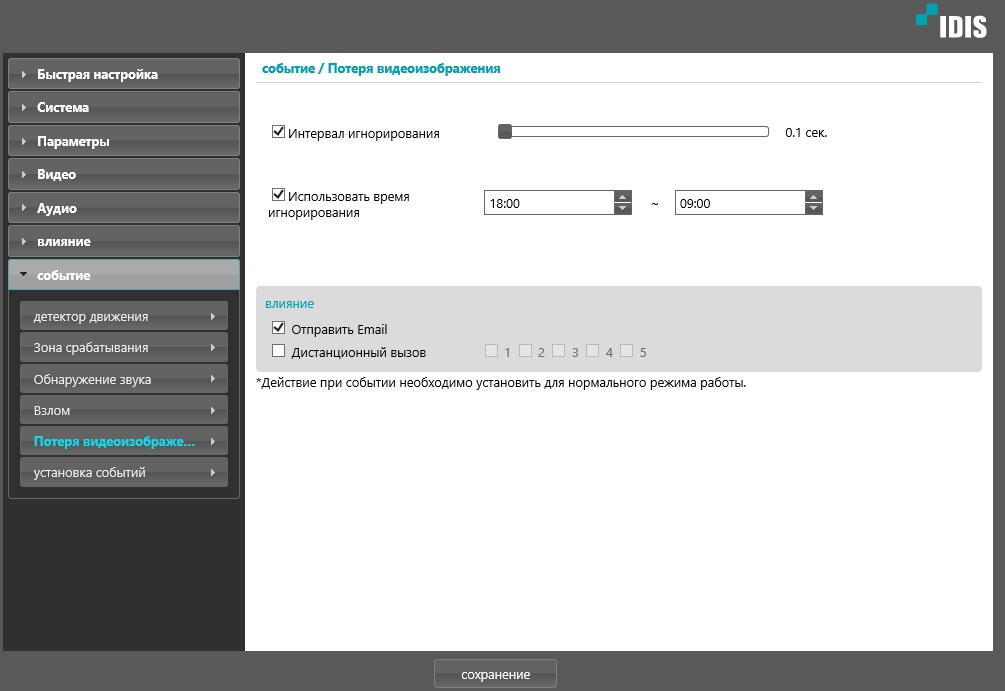Click the 09:00 end time field
The height and width of the screenshot is (691, 1005).
pos(740,203)
